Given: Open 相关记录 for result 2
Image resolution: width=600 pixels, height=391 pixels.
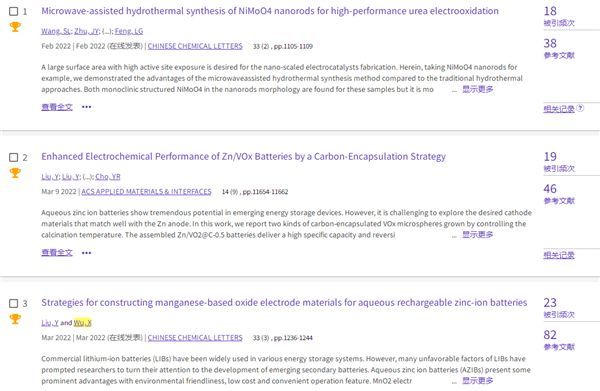Looking at the screenshot, I should click(x=559, y=255).
